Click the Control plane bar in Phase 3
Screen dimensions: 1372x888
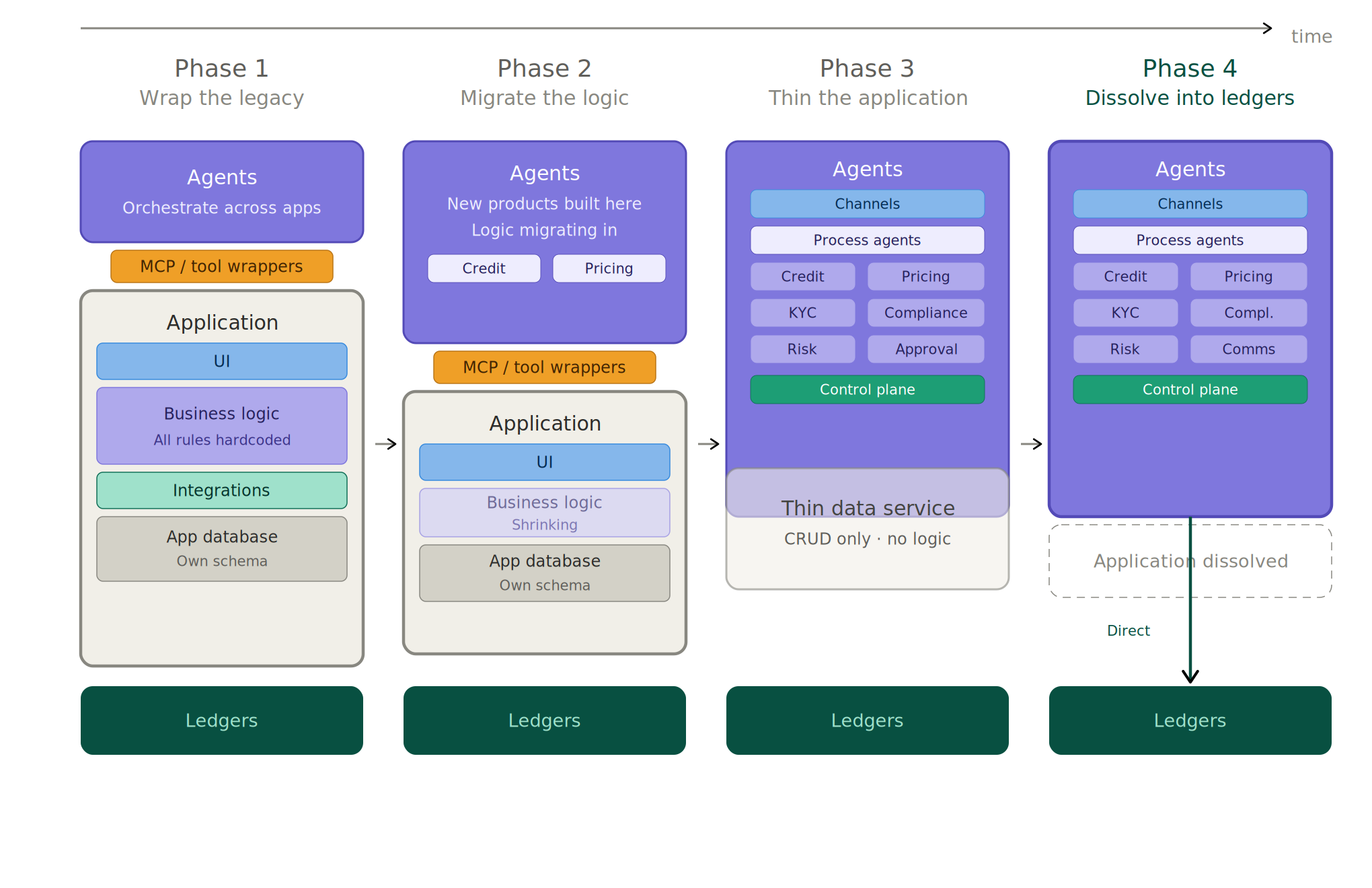[868, 390]
